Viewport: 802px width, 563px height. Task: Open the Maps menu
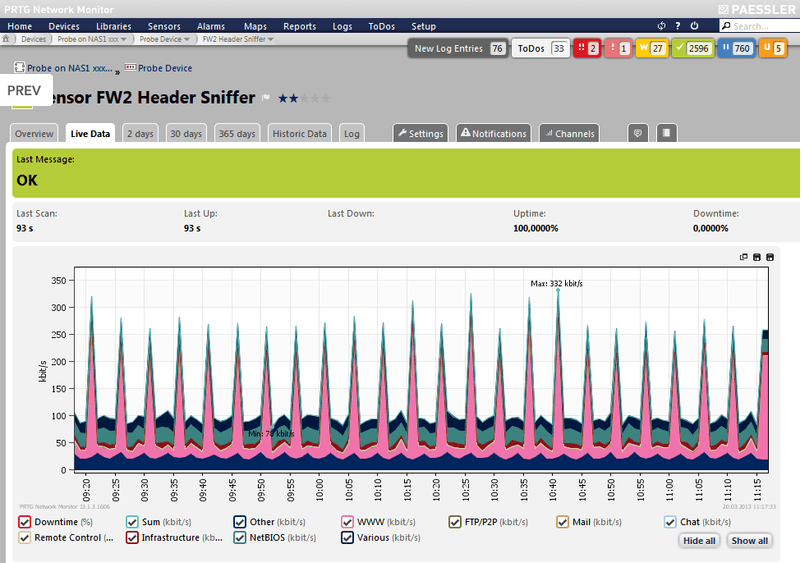coord(255,26)
